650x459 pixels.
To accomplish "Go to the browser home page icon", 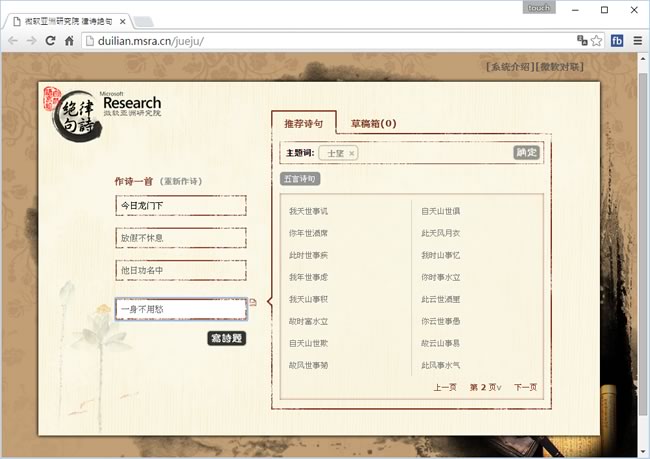I will (x=68, y=41).
